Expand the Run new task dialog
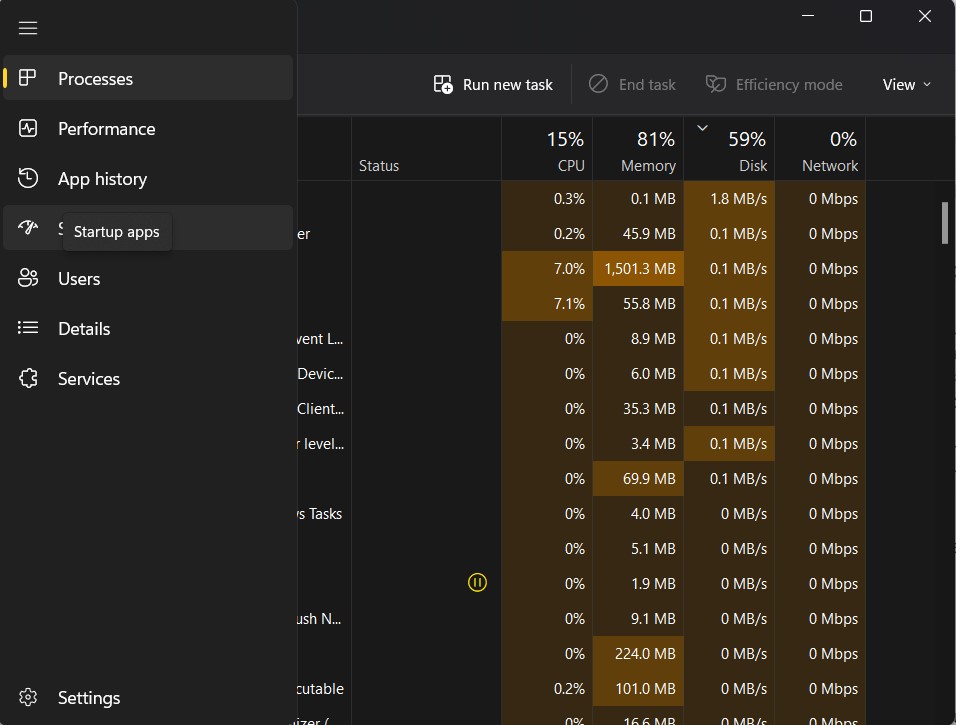Viewport: 956px width, 725px height. (x=492, y=84)
